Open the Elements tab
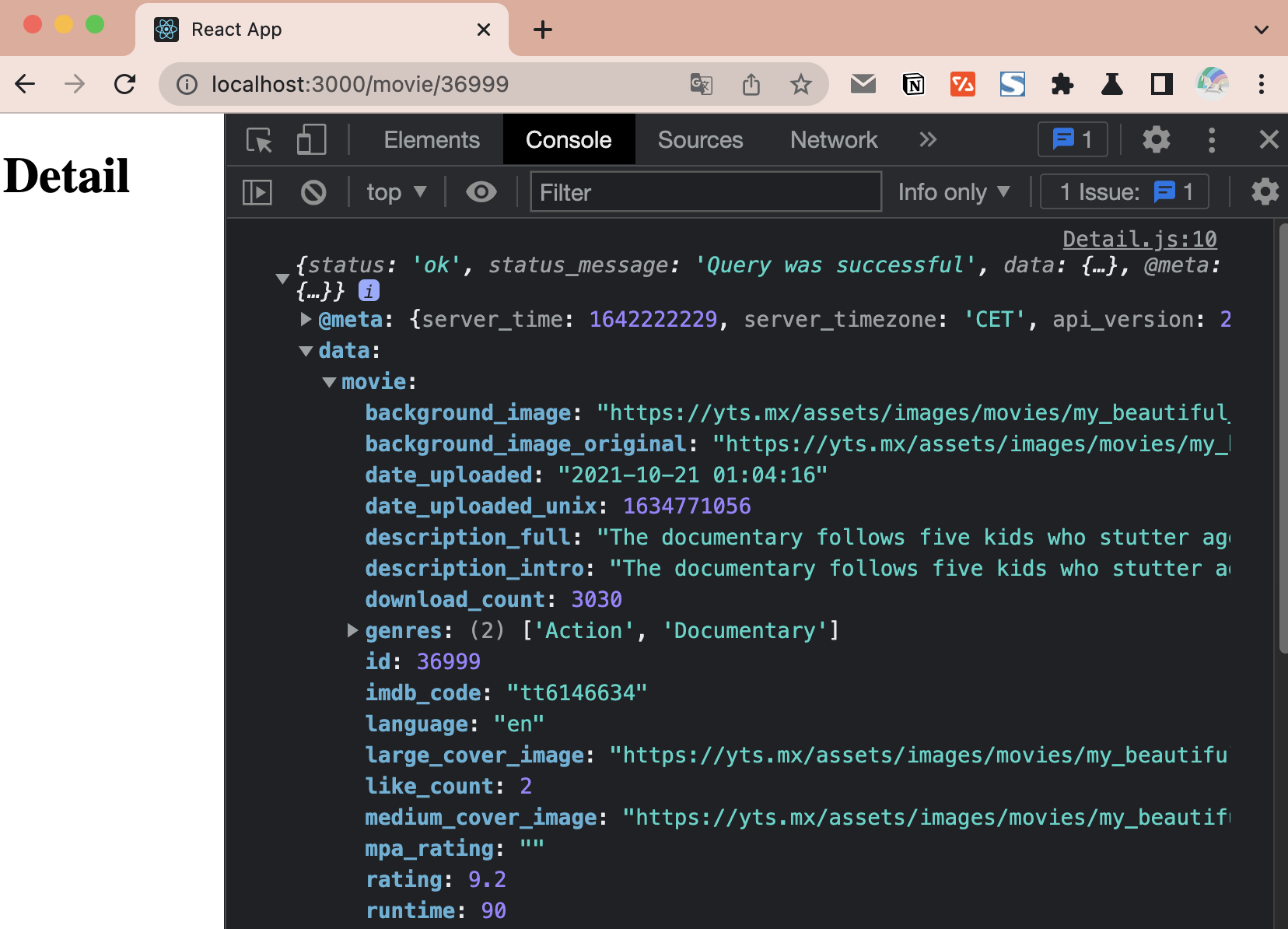The image size is (1288, 929). coord(432,140)
